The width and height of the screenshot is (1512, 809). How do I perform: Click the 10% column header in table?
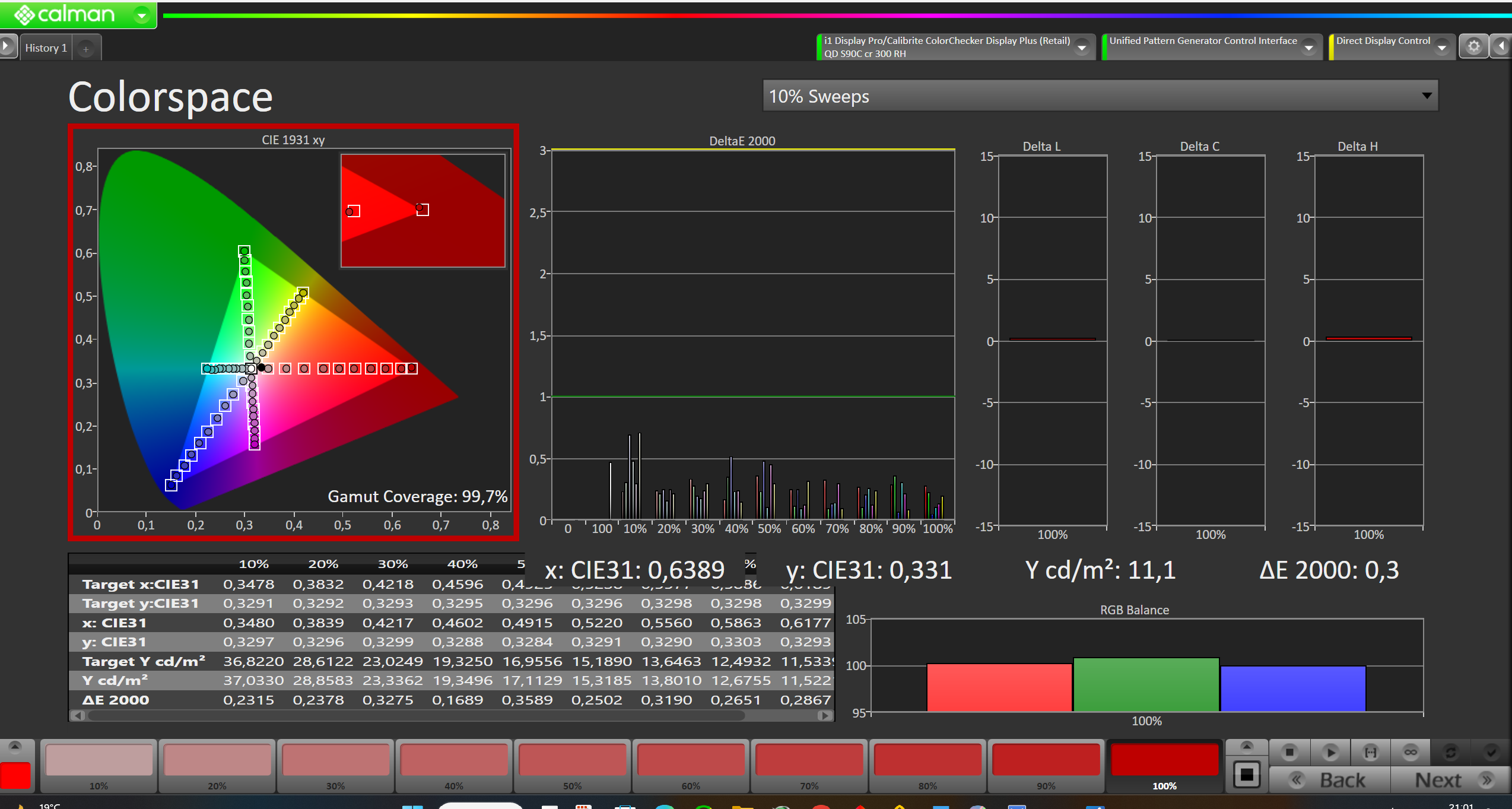[x=254, y=564]
